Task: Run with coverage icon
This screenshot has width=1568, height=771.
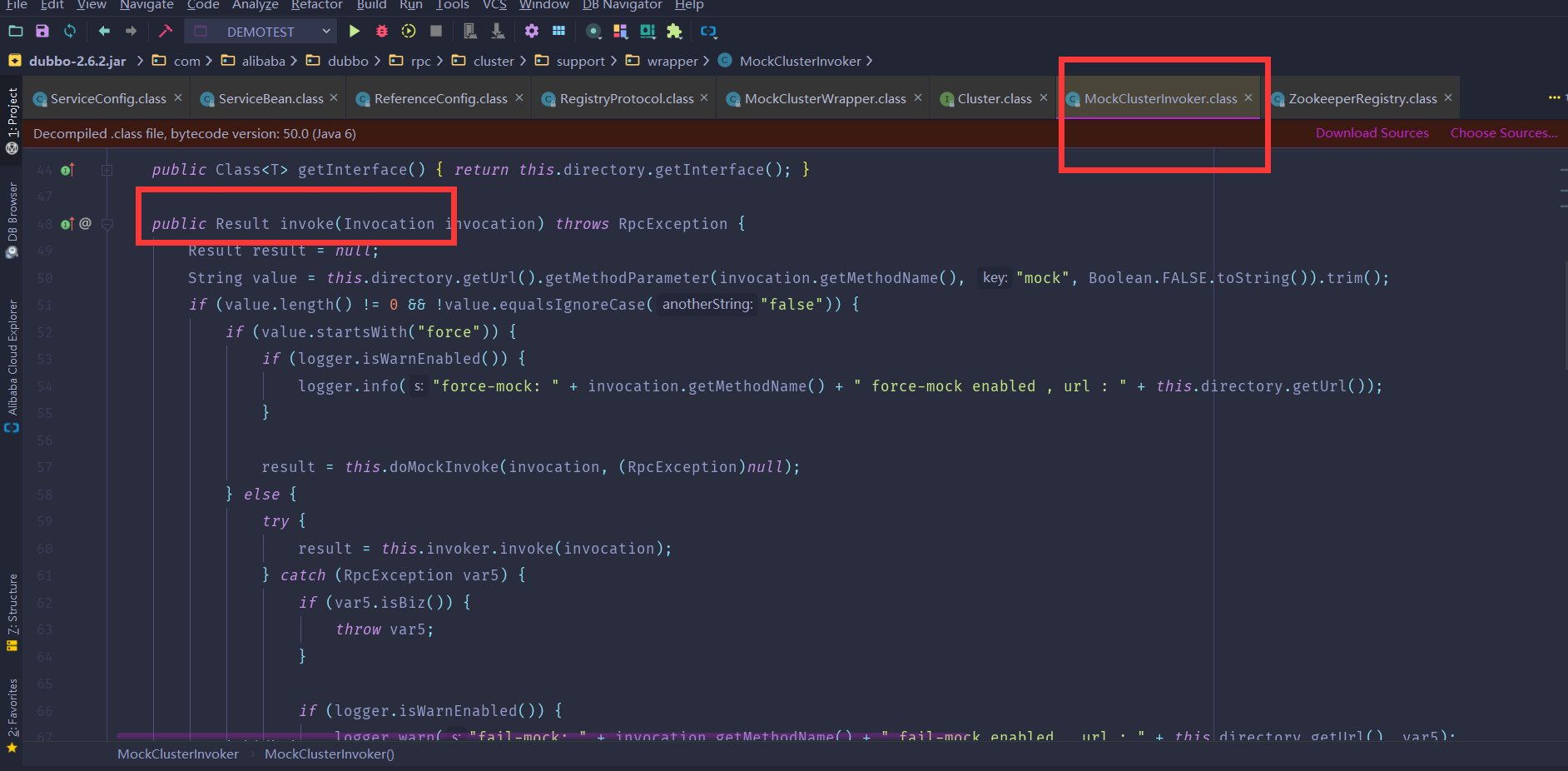Action: (409, 32)
